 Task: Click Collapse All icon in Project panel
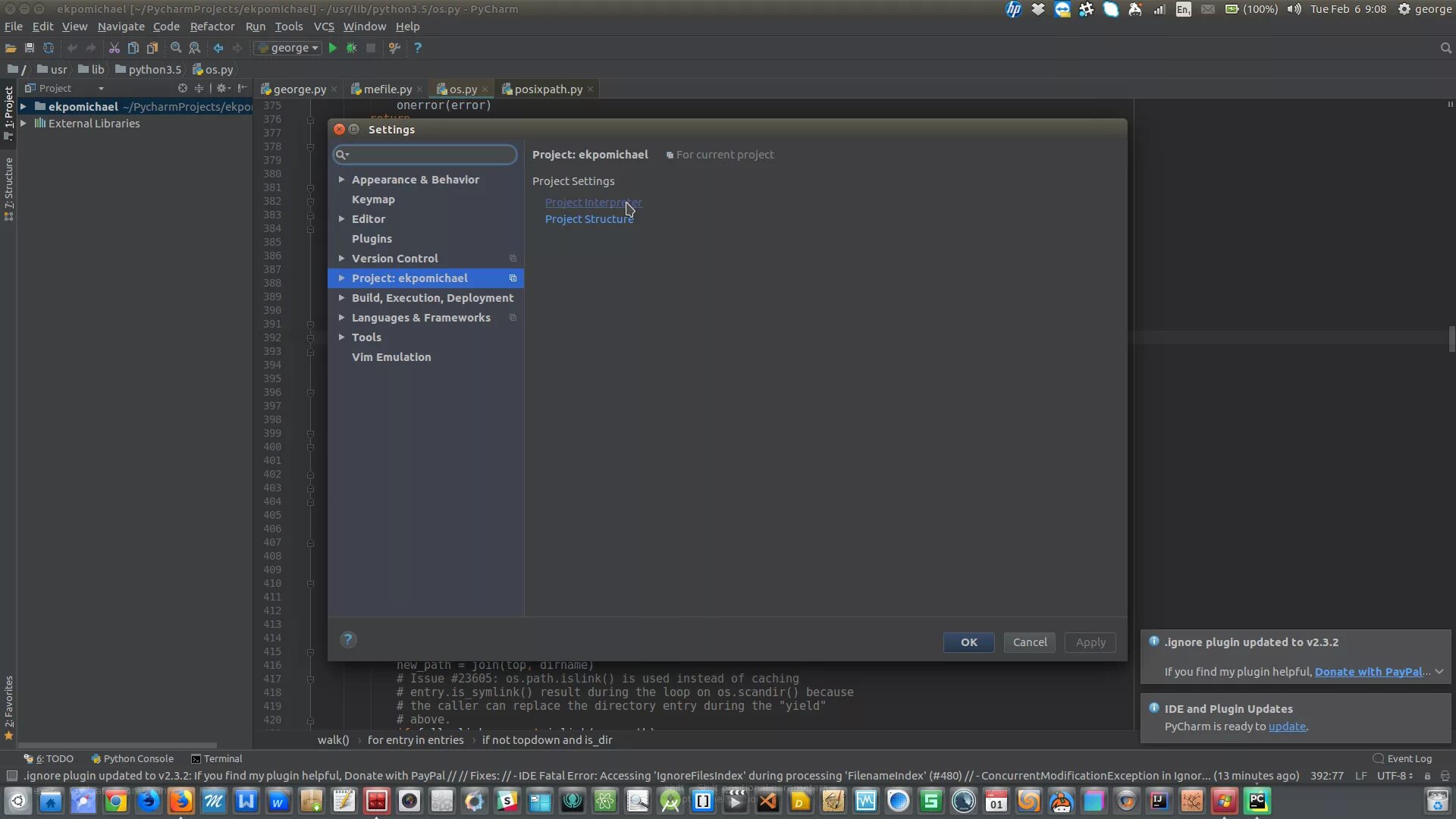pyautogui.click(x=199, y=88)
